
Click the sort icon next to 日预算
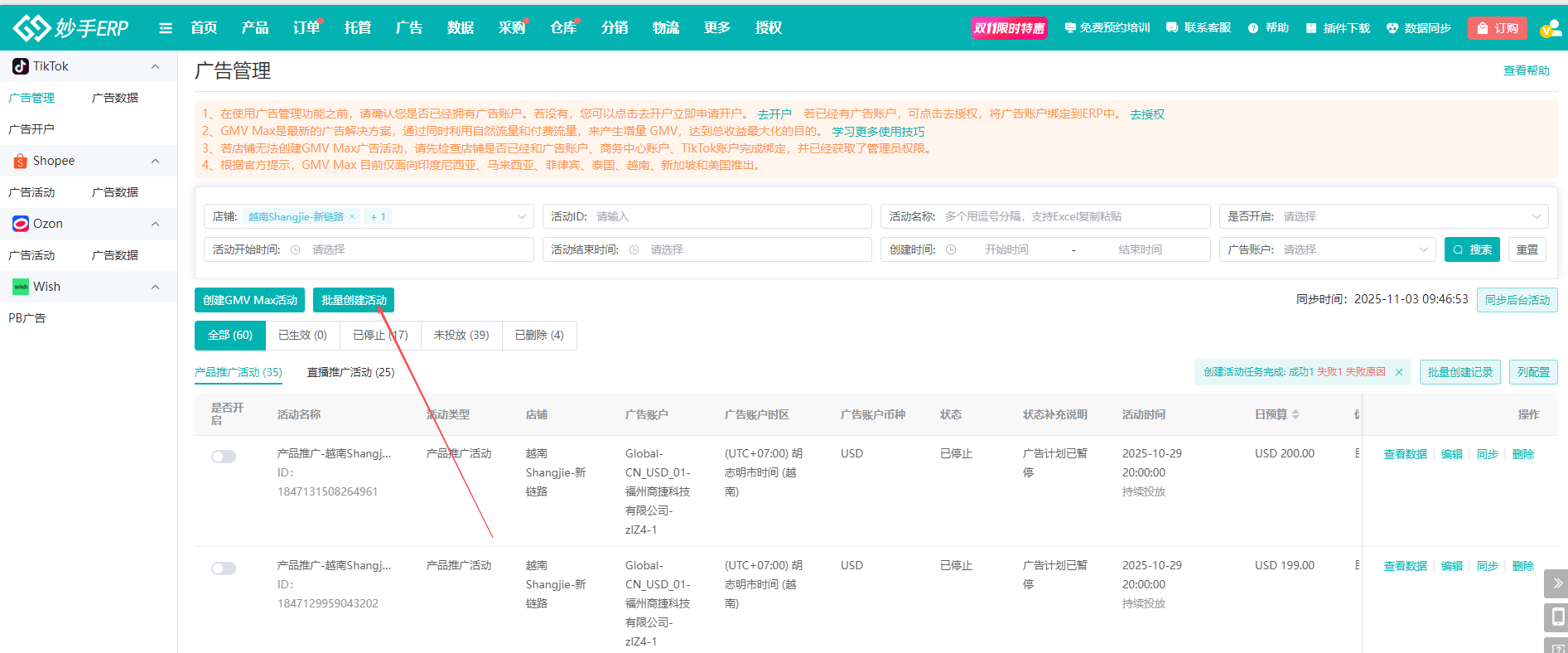(1295, 414)
